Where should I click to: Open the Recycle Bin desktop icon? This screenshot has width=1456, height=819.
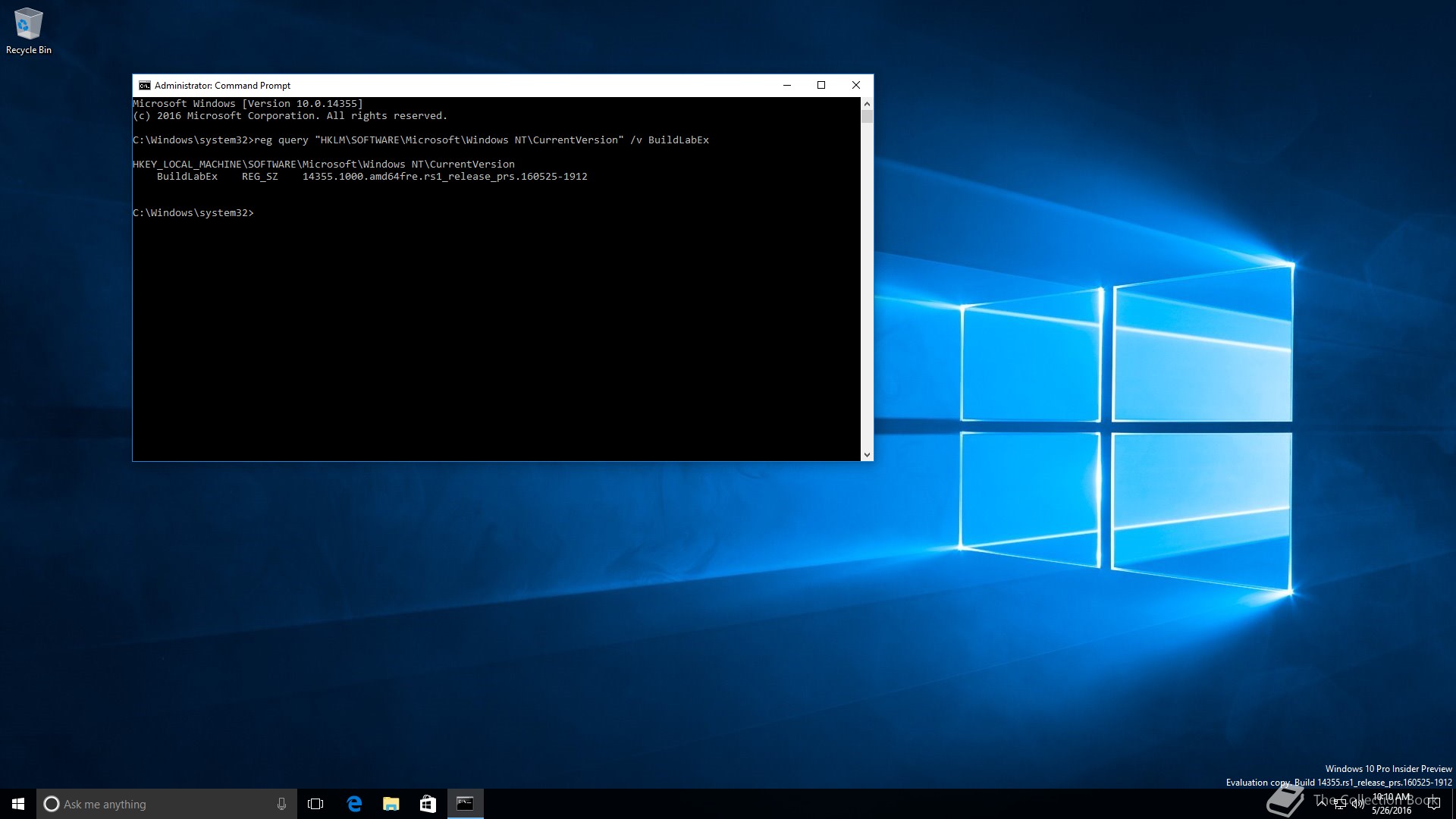click(28, 30)
